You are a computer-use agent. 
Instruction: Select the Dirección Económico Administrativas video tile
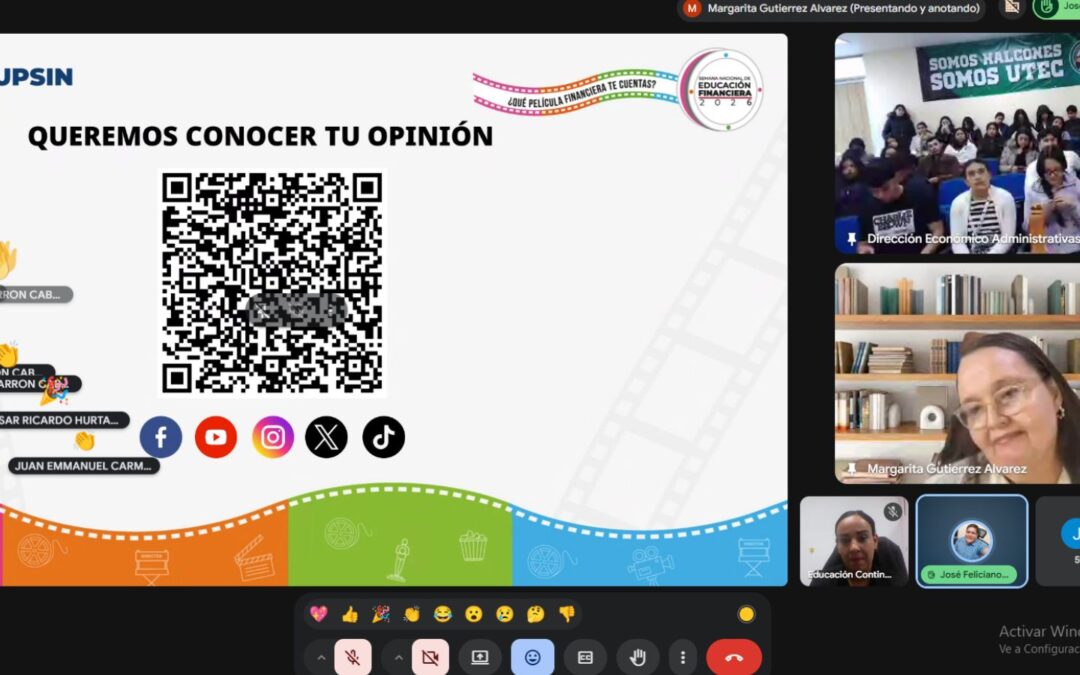957,143
